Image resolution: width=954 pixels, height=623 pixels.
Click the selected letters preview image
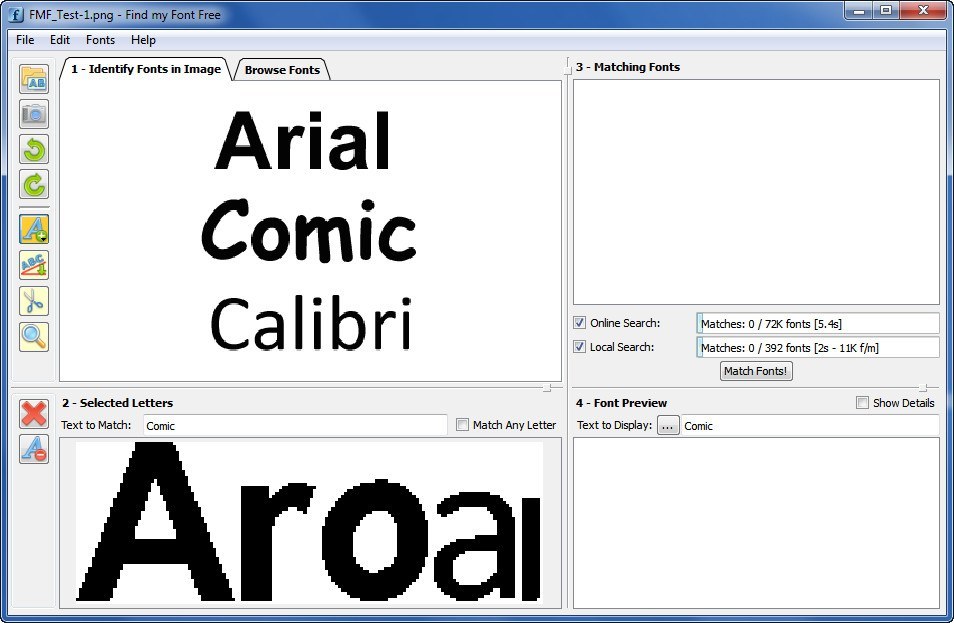tap(310, 522)
